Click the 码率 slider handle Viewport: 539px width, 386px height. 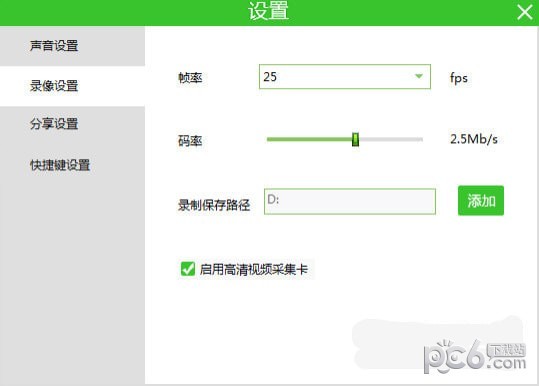355,139
